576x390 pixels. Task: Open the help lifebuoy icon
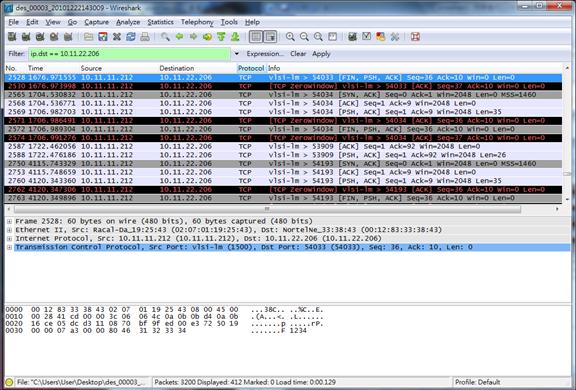[415, 37]
